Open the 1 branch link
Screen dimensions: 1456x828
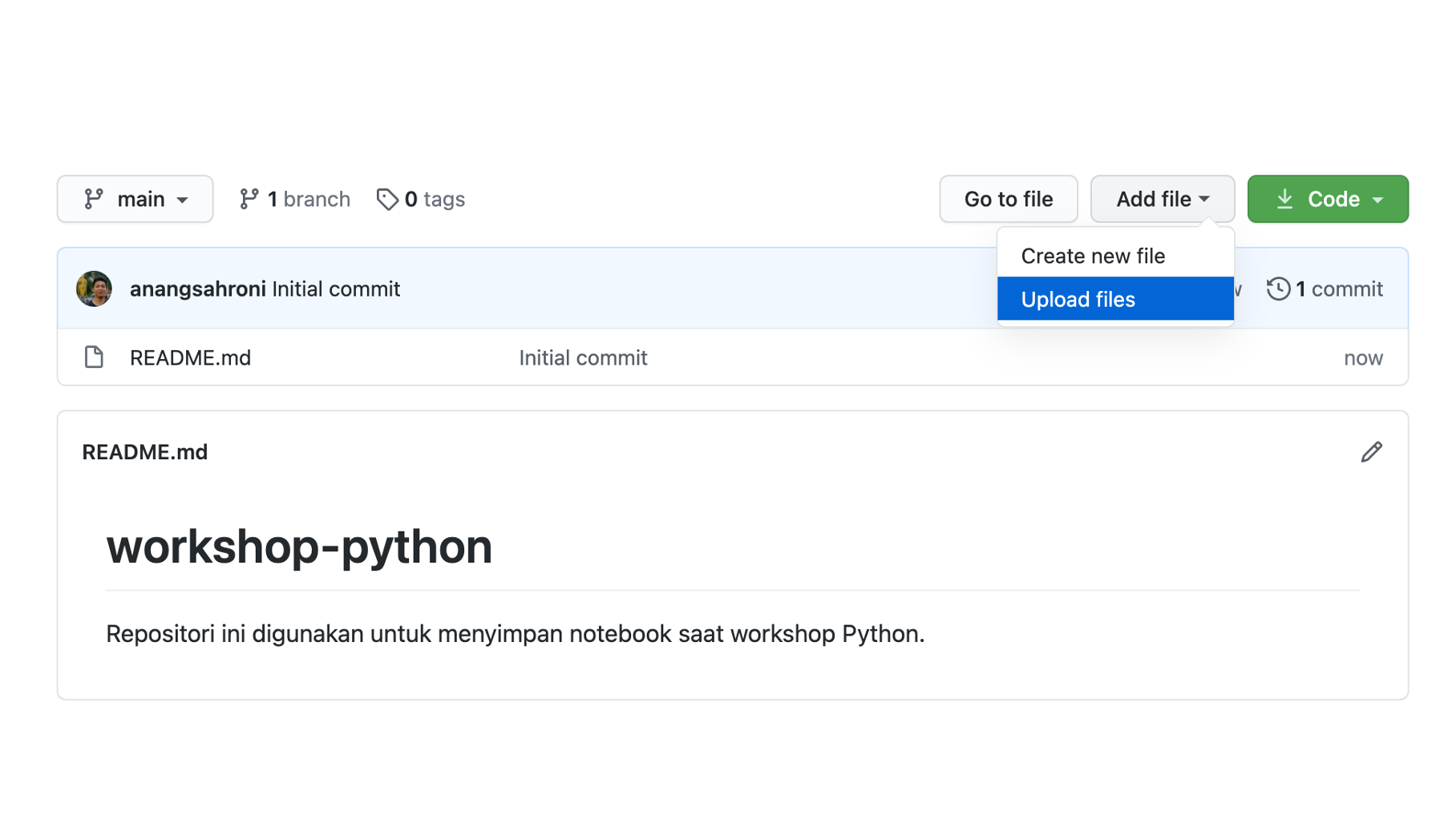[309, 199]
